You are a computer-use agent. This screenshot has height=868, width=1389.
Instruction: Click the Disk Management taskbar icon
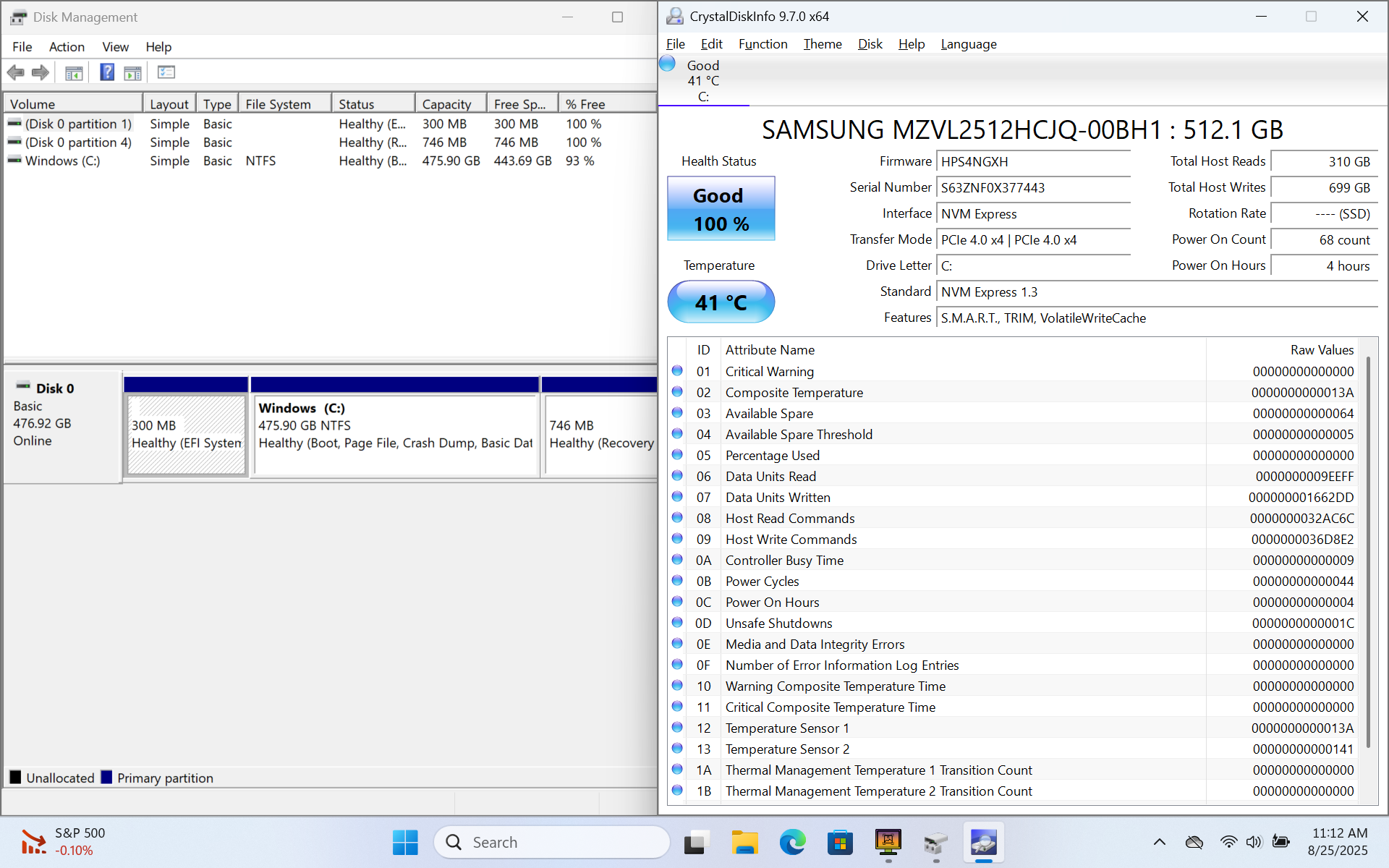pos(936,842)
